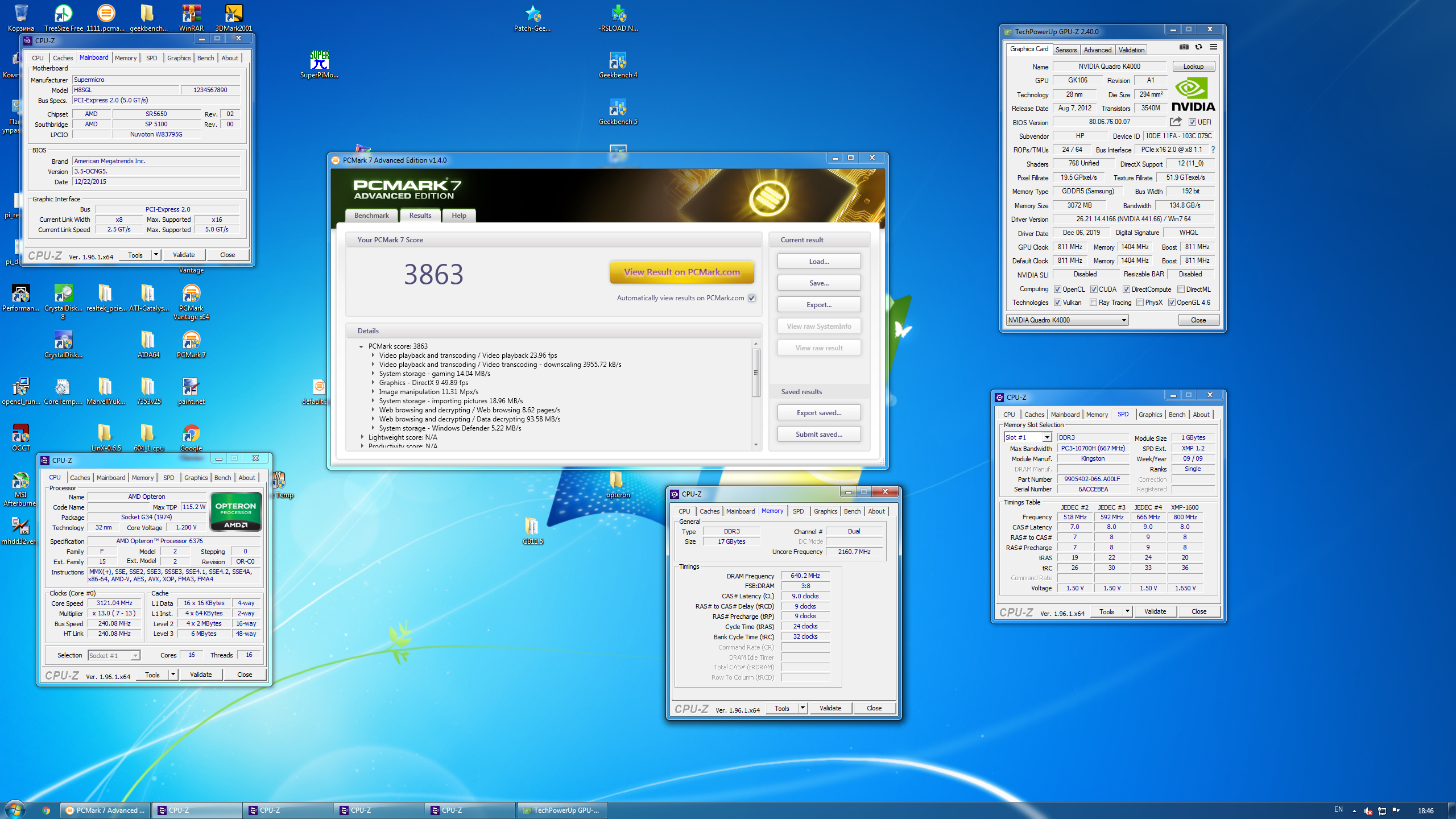Click the Bus Interface question mark in GPU-Z

(1213, 150)
